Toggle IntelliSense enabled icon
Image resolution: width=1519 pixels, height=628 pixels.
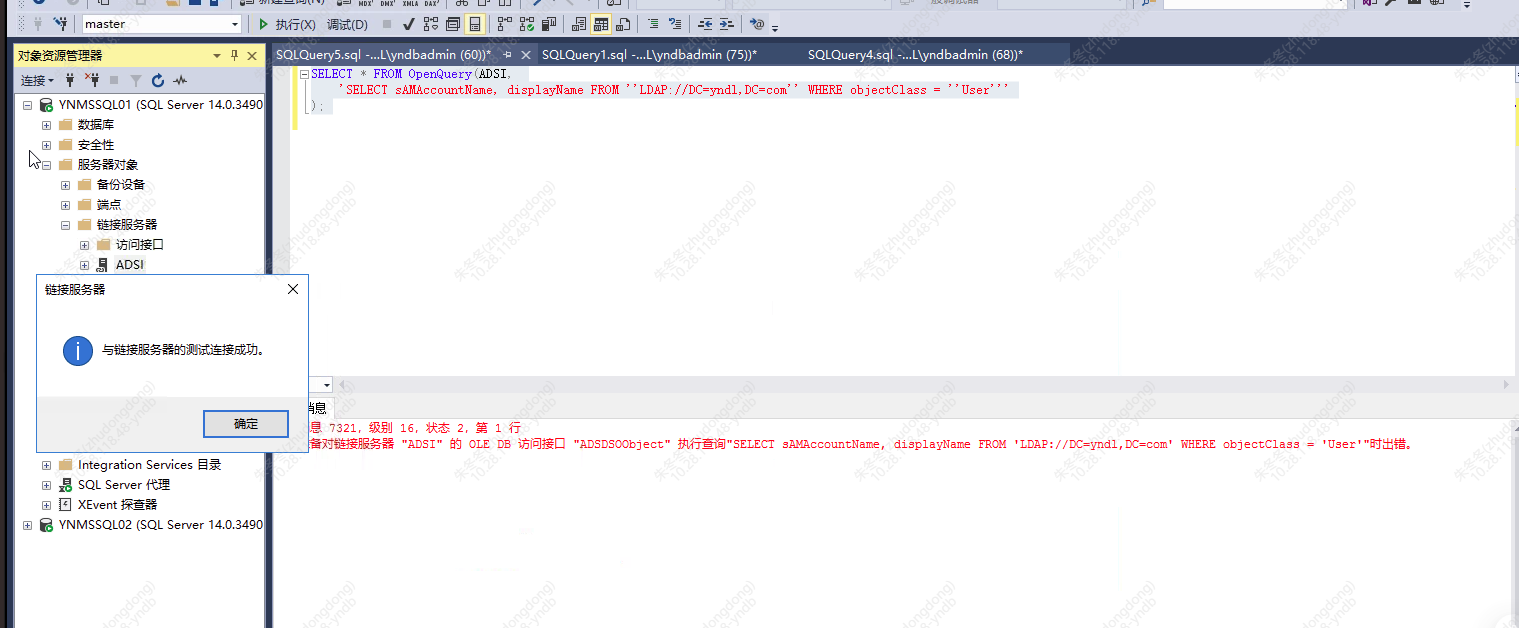(475, 24)
